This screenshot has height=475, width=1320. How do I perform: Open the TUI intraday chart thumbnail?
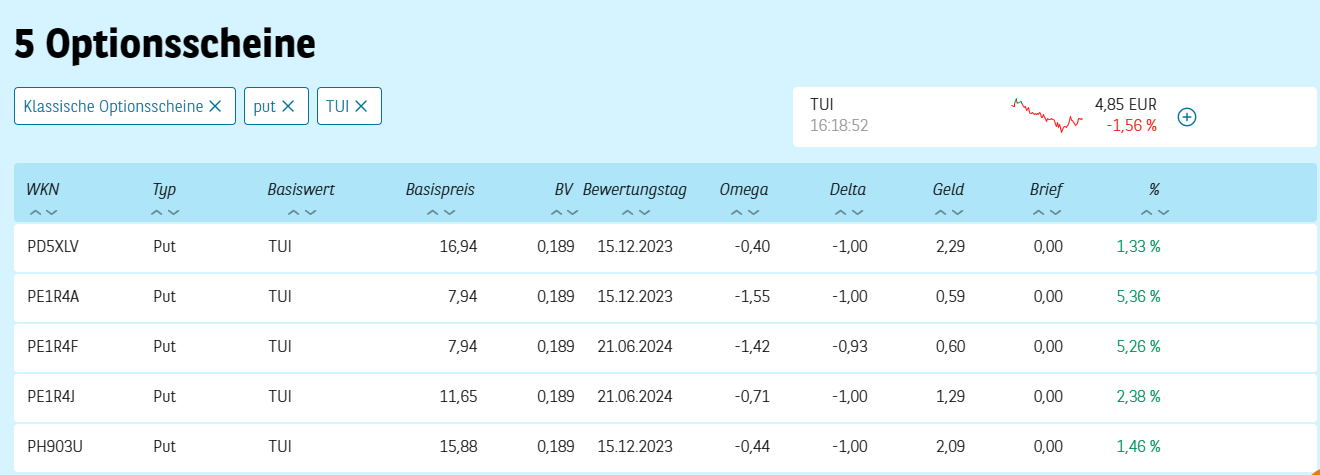point(1047,113)
